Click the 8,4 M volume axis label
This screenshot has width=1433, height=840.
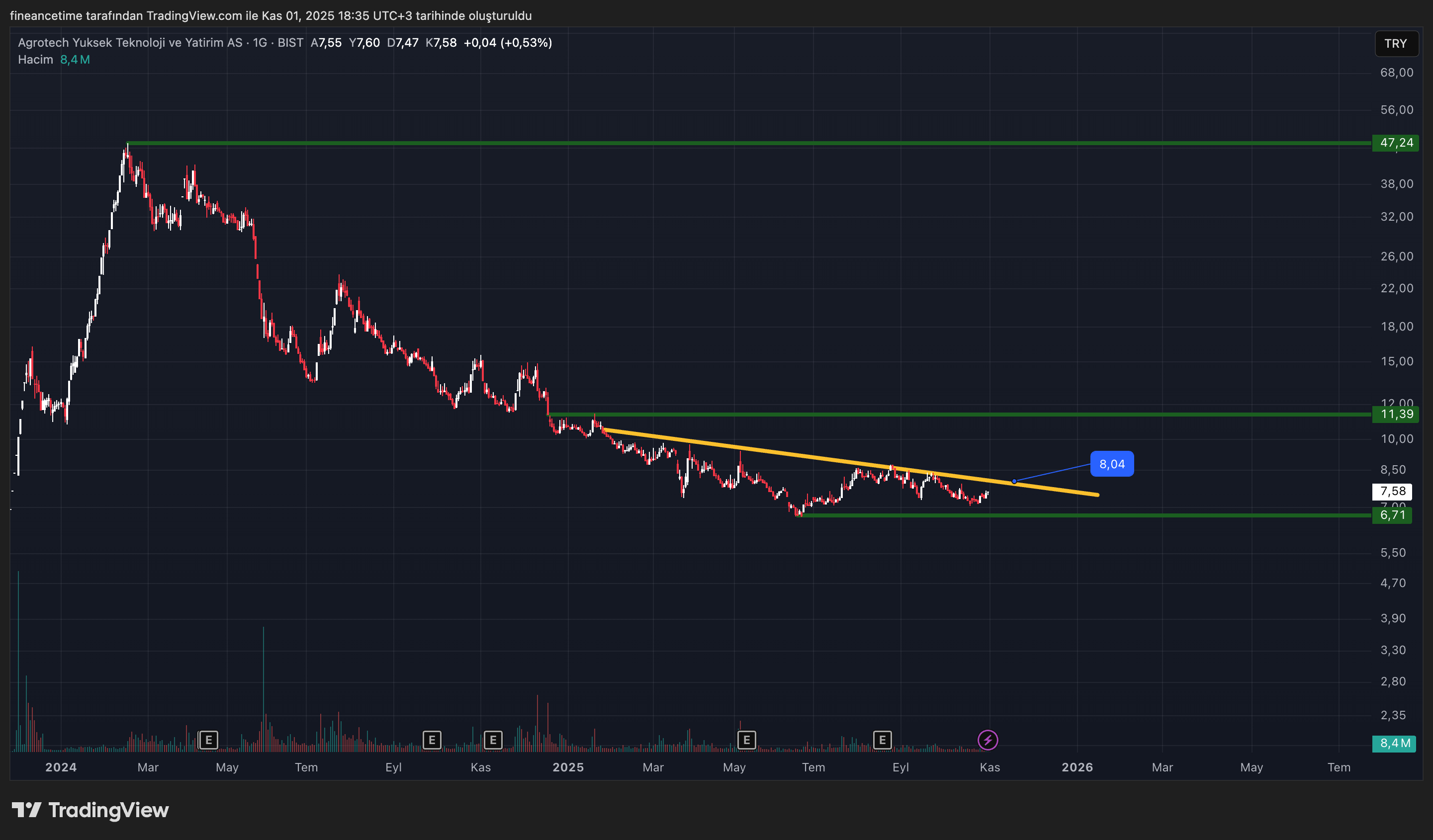pos(1394,744)
